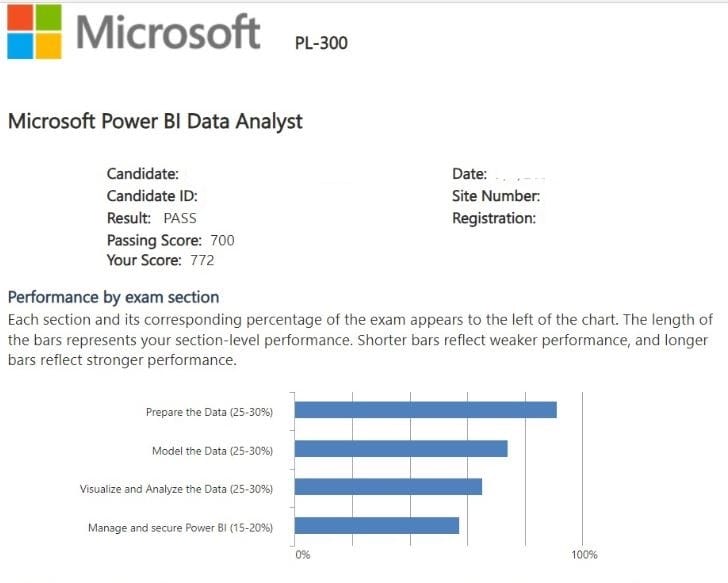728x583 pixels.
Task: Select the PL-300 exam code
Action: click(321, 43)
